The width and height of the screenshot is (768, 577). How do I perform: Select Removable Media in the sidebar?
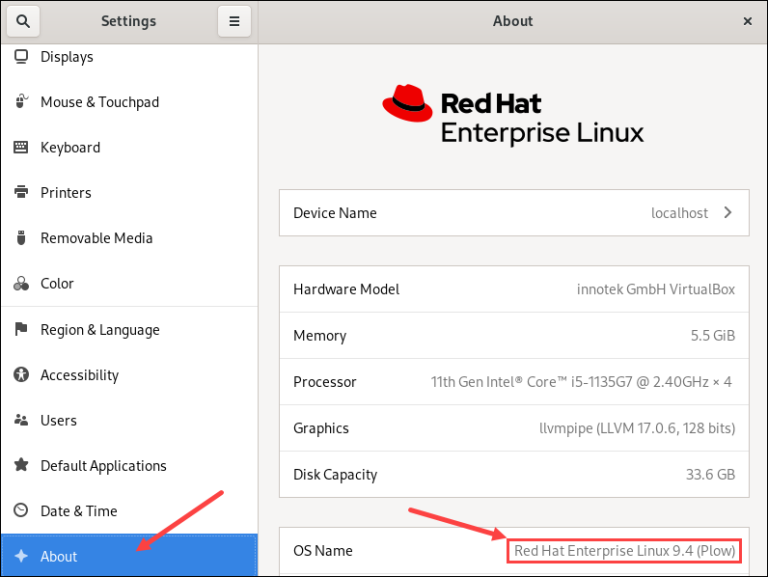(129, 238)
